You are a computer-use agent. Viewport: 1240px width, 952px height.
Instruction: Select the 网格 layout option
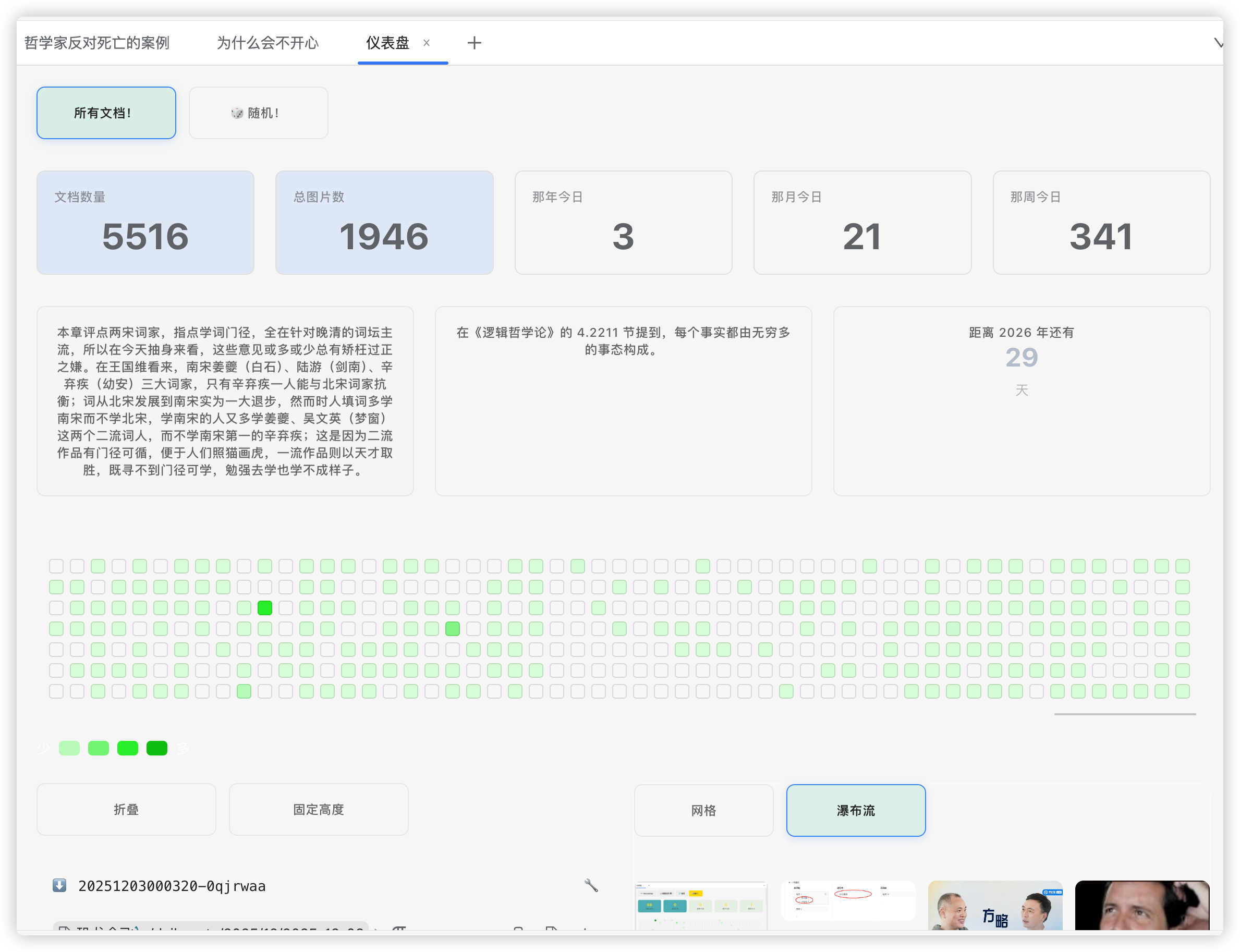pos(703,810)
